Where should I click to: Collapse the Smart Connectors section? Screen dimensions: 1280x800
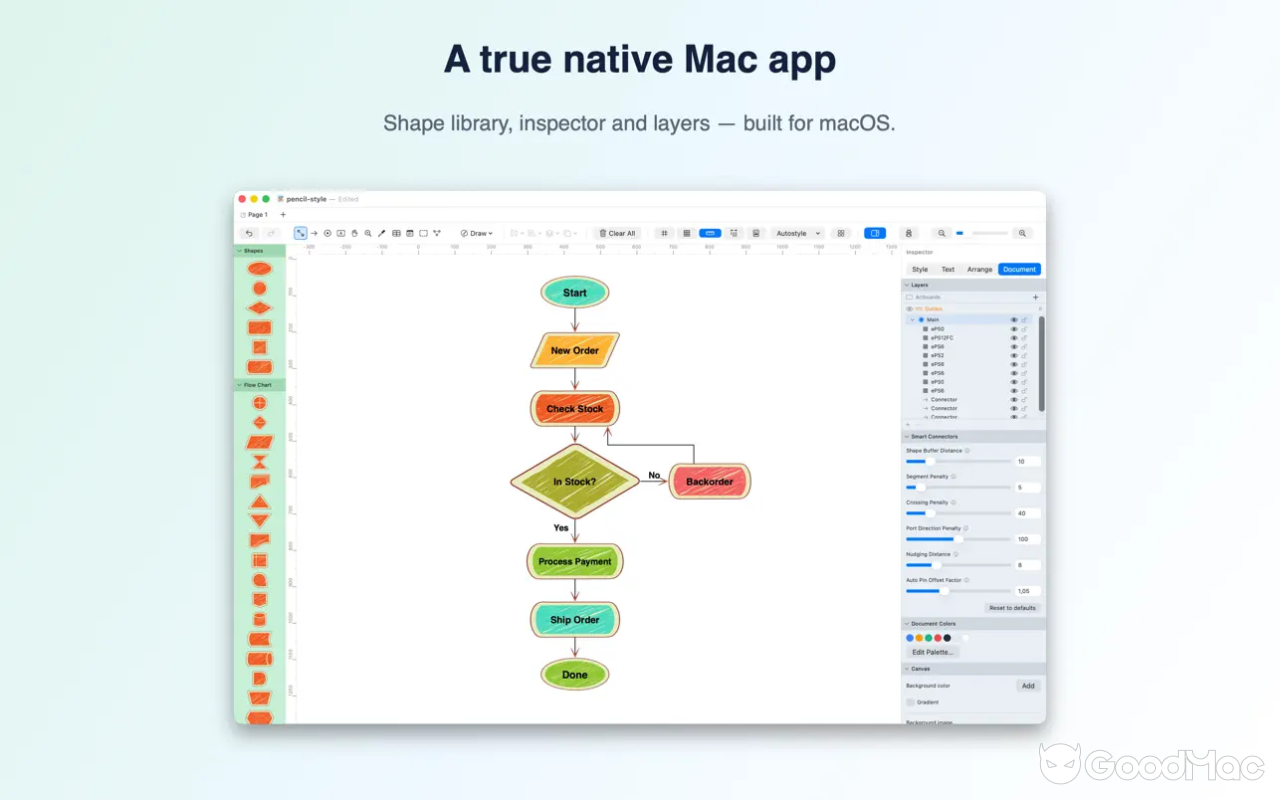click(x=907, y=437)
